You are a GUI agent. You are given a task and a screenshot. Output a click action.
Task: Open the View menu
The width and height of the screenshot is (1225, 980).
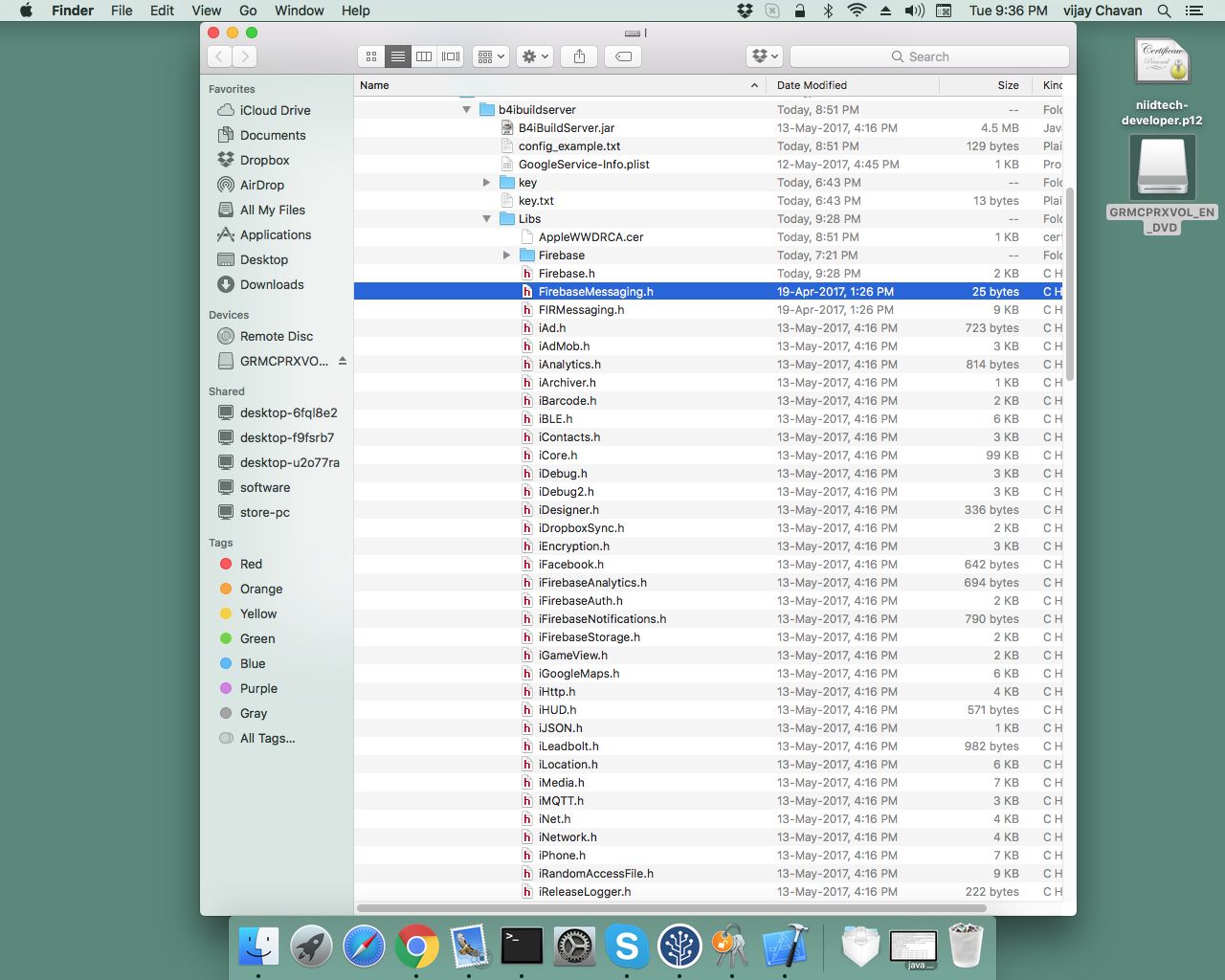207,11
